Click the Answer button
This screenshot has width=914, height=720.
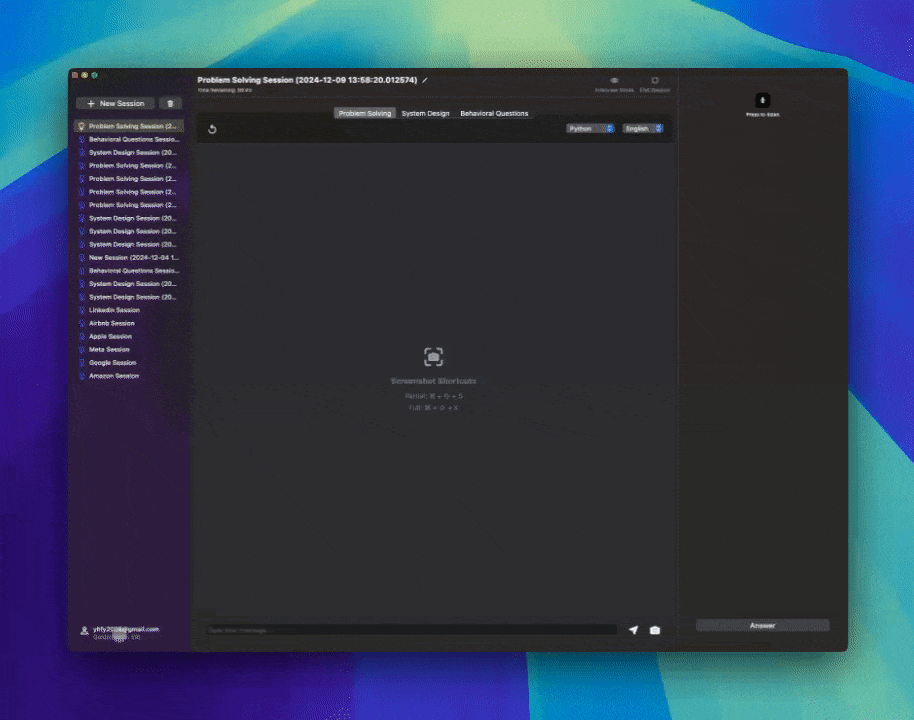pos(761,624)
